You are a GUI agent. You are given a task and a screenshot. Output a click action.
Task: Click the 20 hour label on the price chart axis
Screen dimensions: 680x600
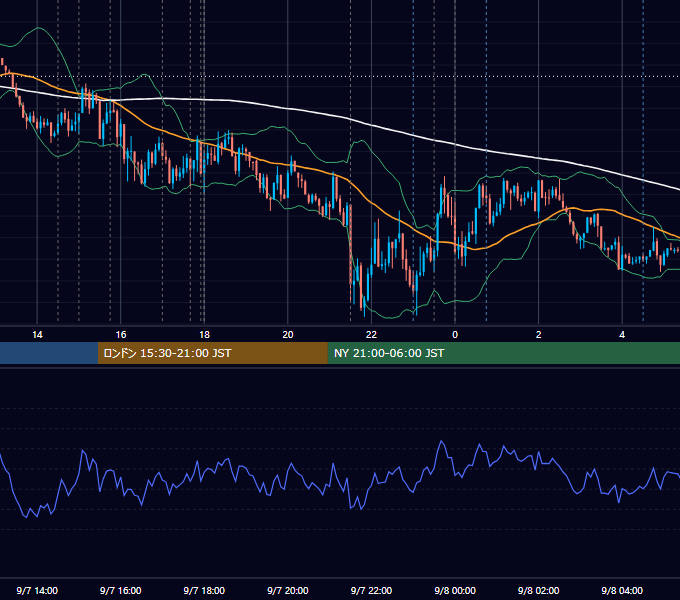(288, 335)
